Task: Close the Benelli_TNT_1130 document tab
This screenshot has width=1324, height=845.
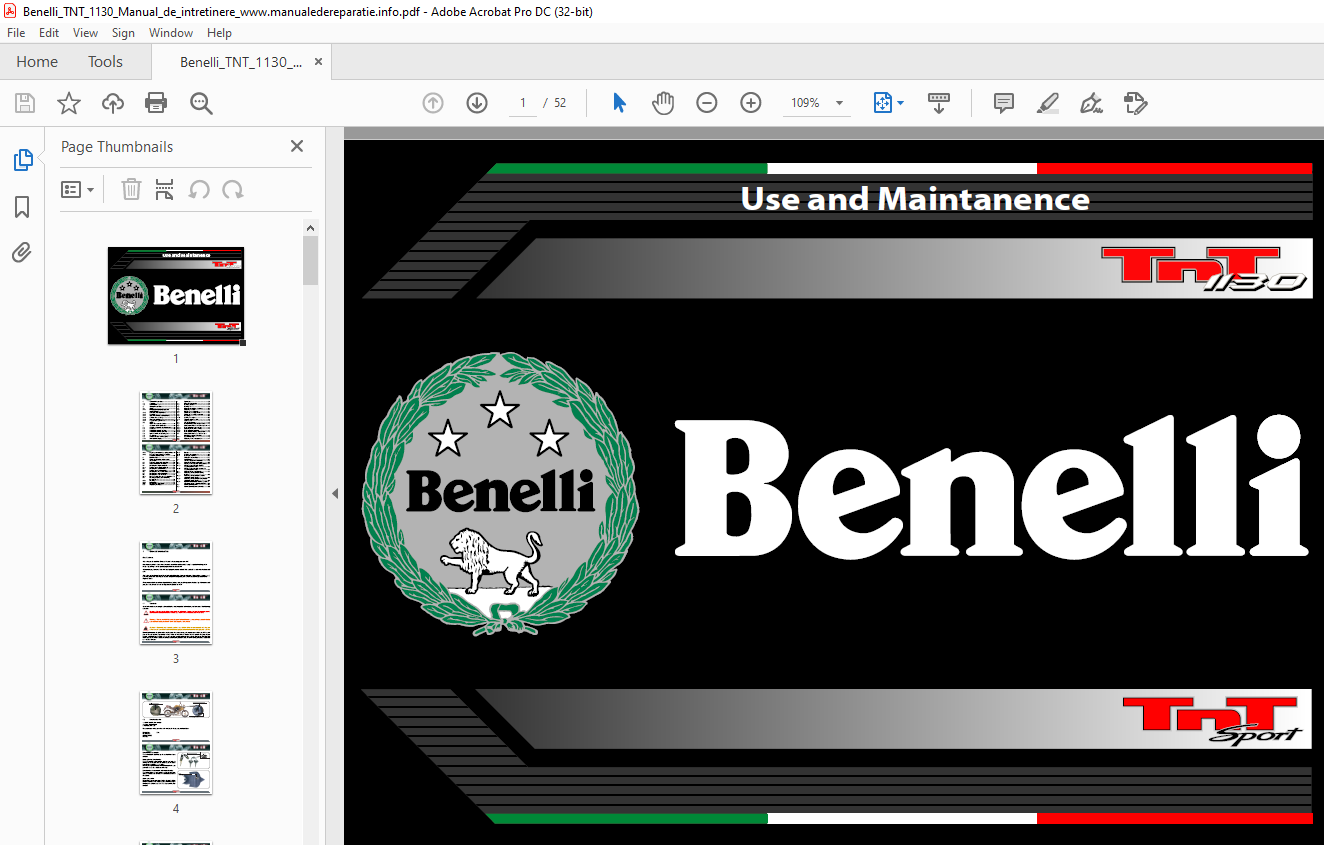Action: (318, 62)
